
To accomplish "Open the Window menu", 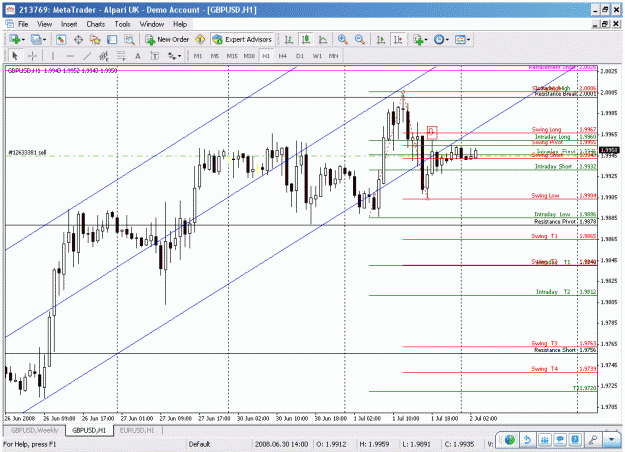I will coord(152,24).
